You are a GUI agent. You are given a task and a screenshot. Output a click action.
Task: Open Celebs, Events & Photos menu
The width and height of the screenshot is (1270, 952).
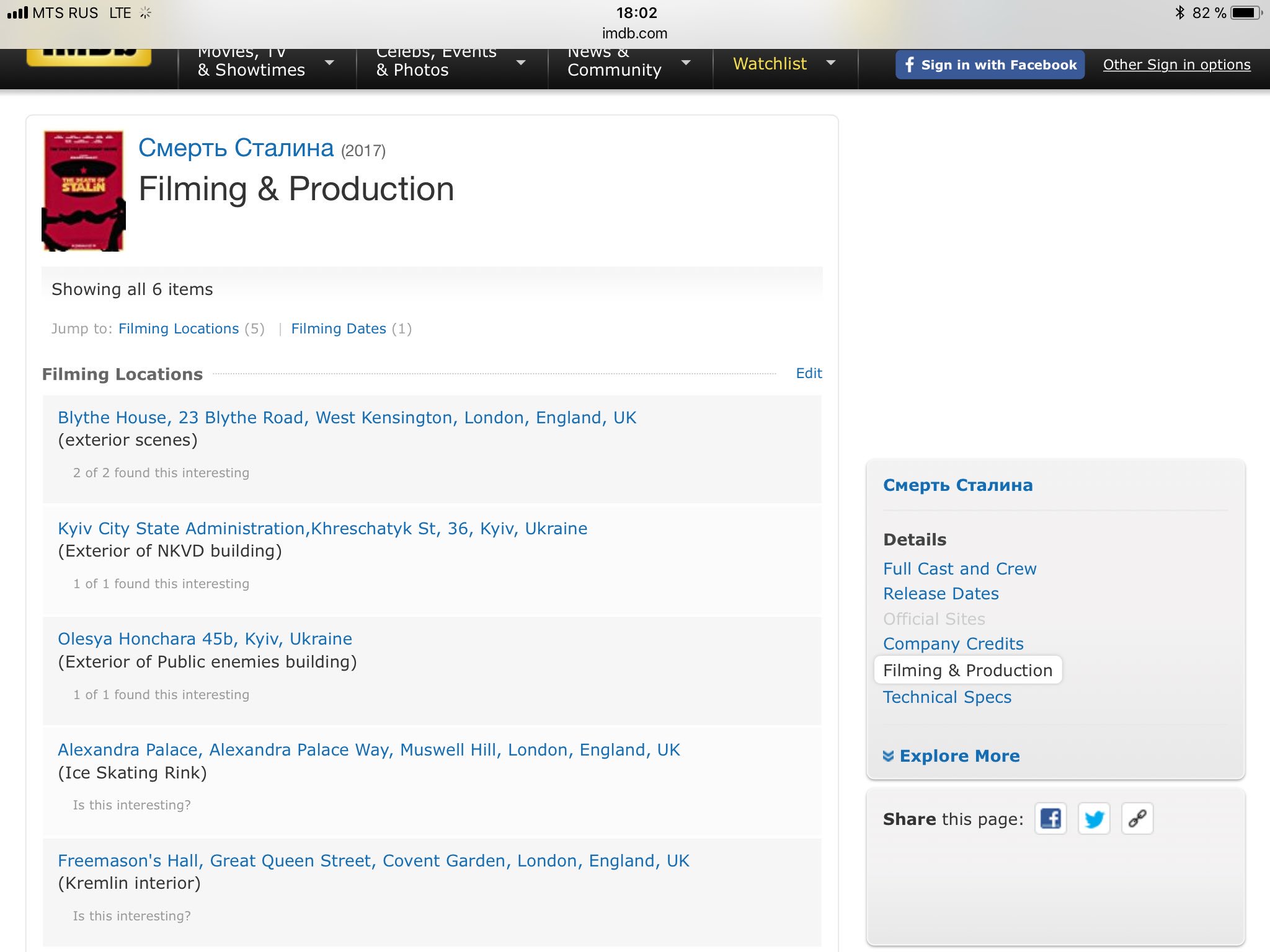(451, 63)
